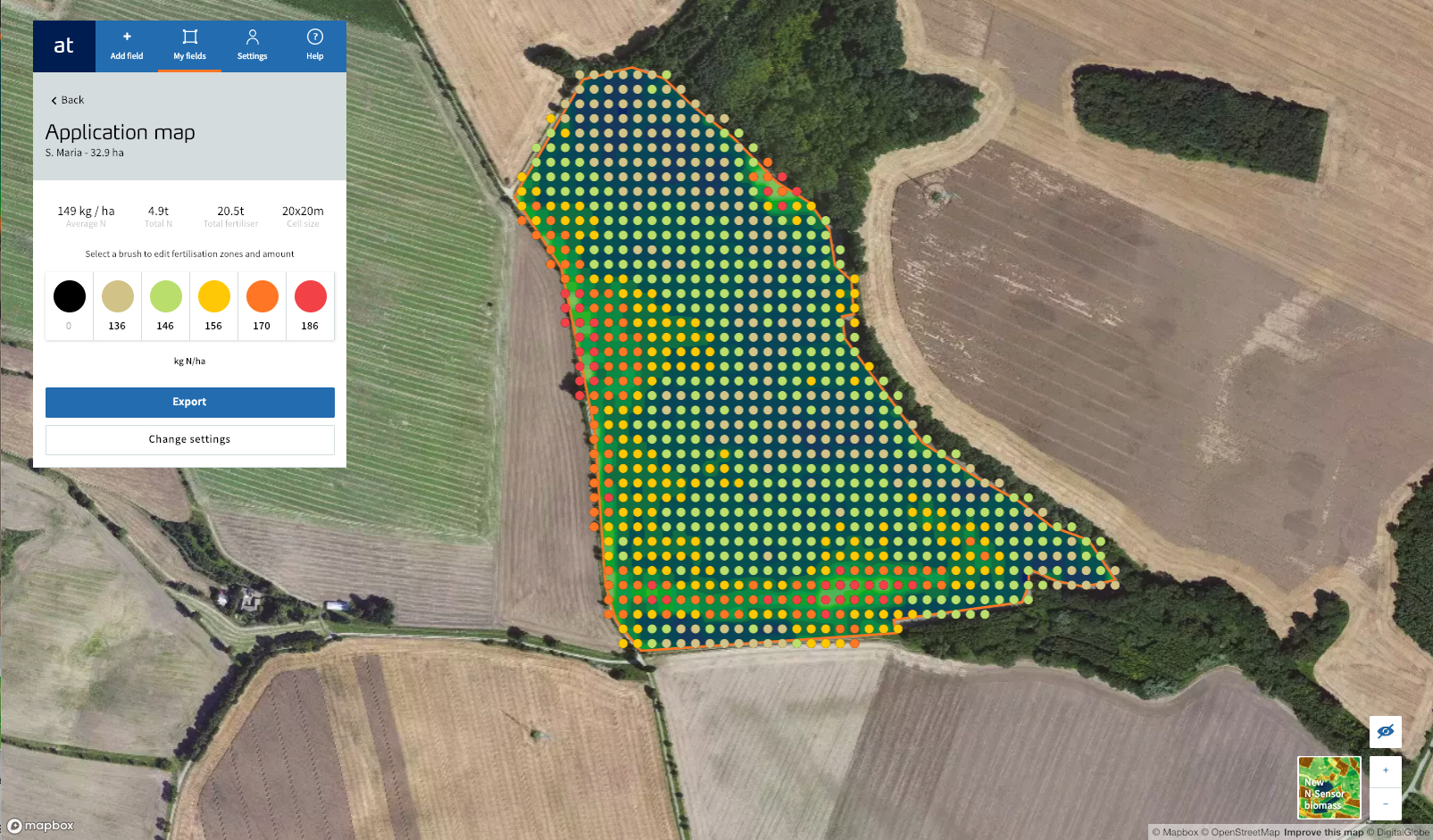Viewport: 1433px width, 840px height.
Task: Zoom out on the map
Action: (x=1385, y=803)
